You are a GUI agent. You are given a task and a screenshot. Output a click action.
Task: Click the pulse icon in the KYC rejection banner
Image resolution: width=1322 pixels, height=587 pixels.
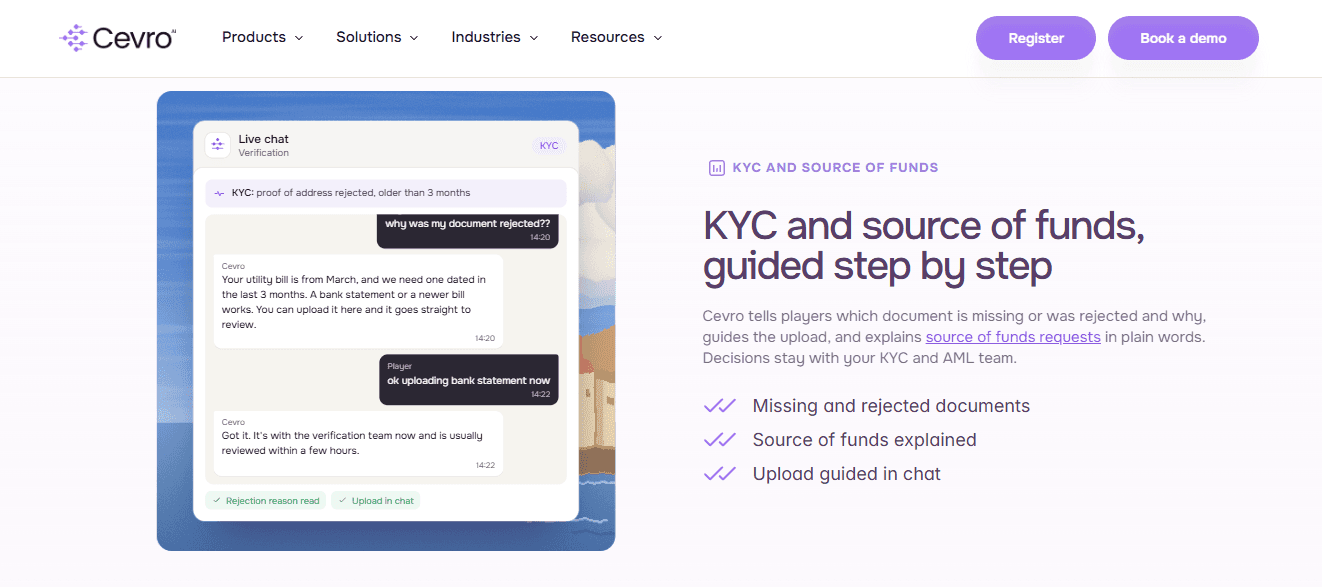pos(220,193)
